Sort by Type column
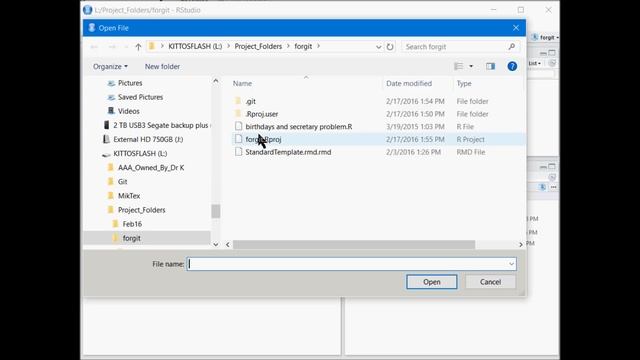The image size is (640, 360). pyautogui.click(x=464, y=83)
